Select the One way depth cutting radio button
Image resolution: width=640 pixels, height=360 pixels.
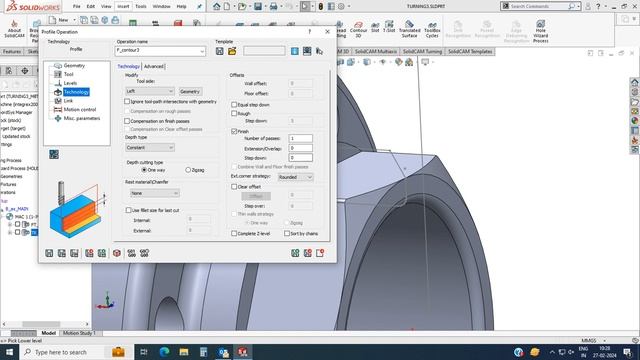pyautogui.click(x=144, y=170)
